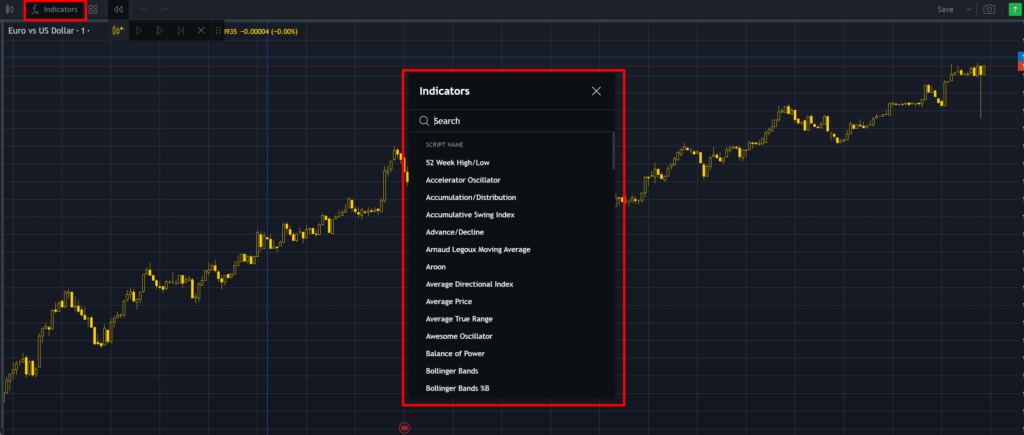Click the Save chart layout button

[x=945, y=10]
